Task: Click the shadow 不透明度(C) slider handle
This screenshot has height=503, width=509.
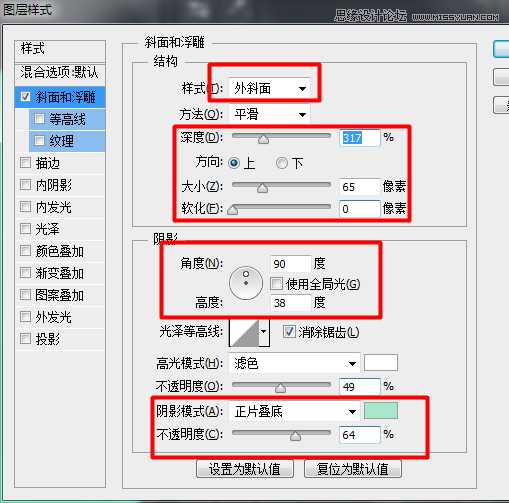Action: (295, 436)
